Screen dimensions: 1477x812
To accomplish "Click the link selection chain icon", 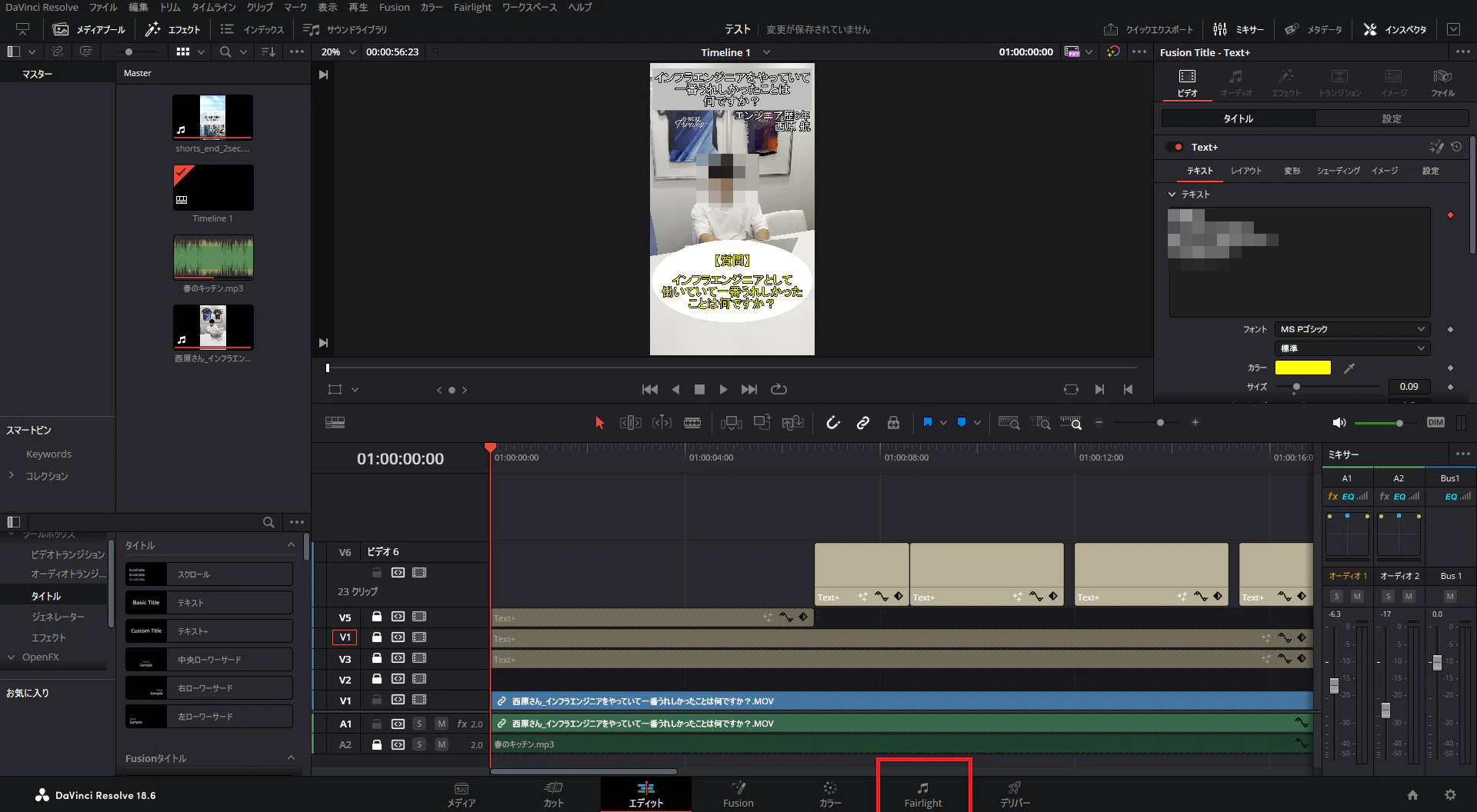I will click(x=863, y=423).
